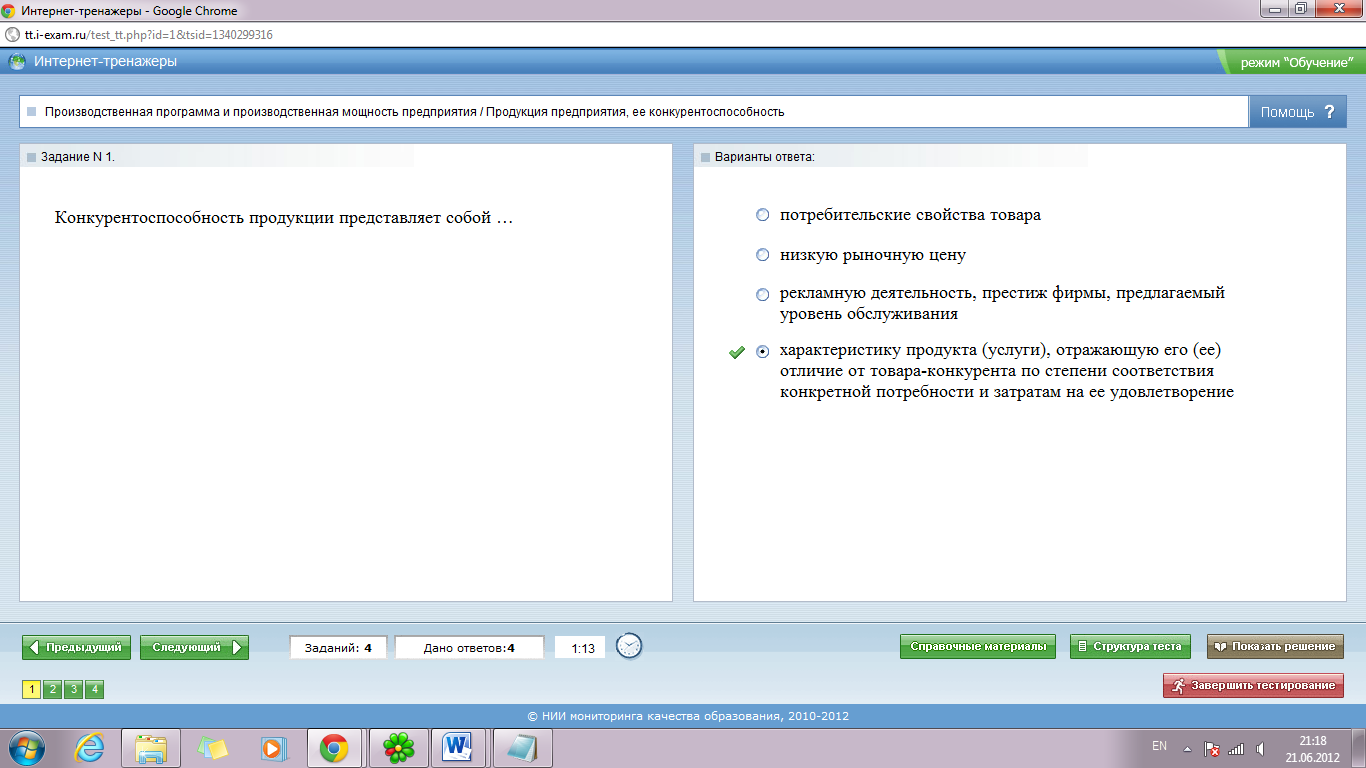Click the Дано ответов: 4 counter
The width and height of the screenshot is (1366, 768).
point(469,648)
